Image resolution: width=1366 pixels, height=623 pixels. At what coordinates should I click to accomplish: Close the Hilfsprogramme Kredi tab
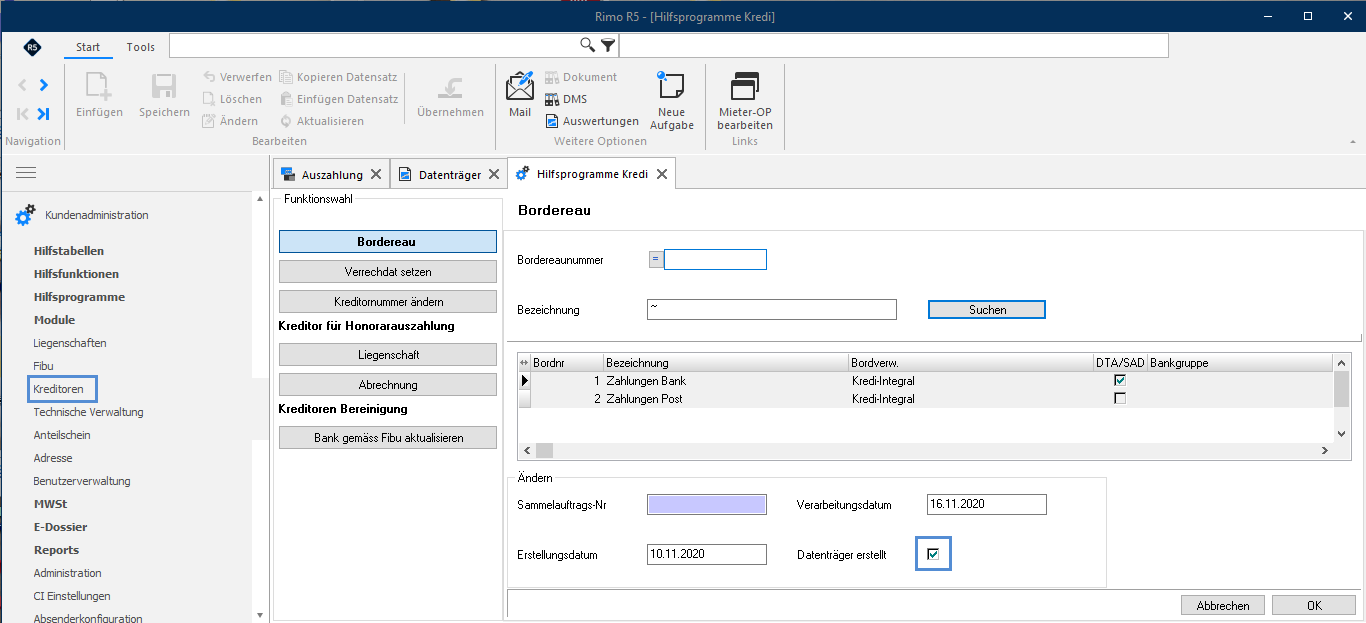[x=661, y=174]
